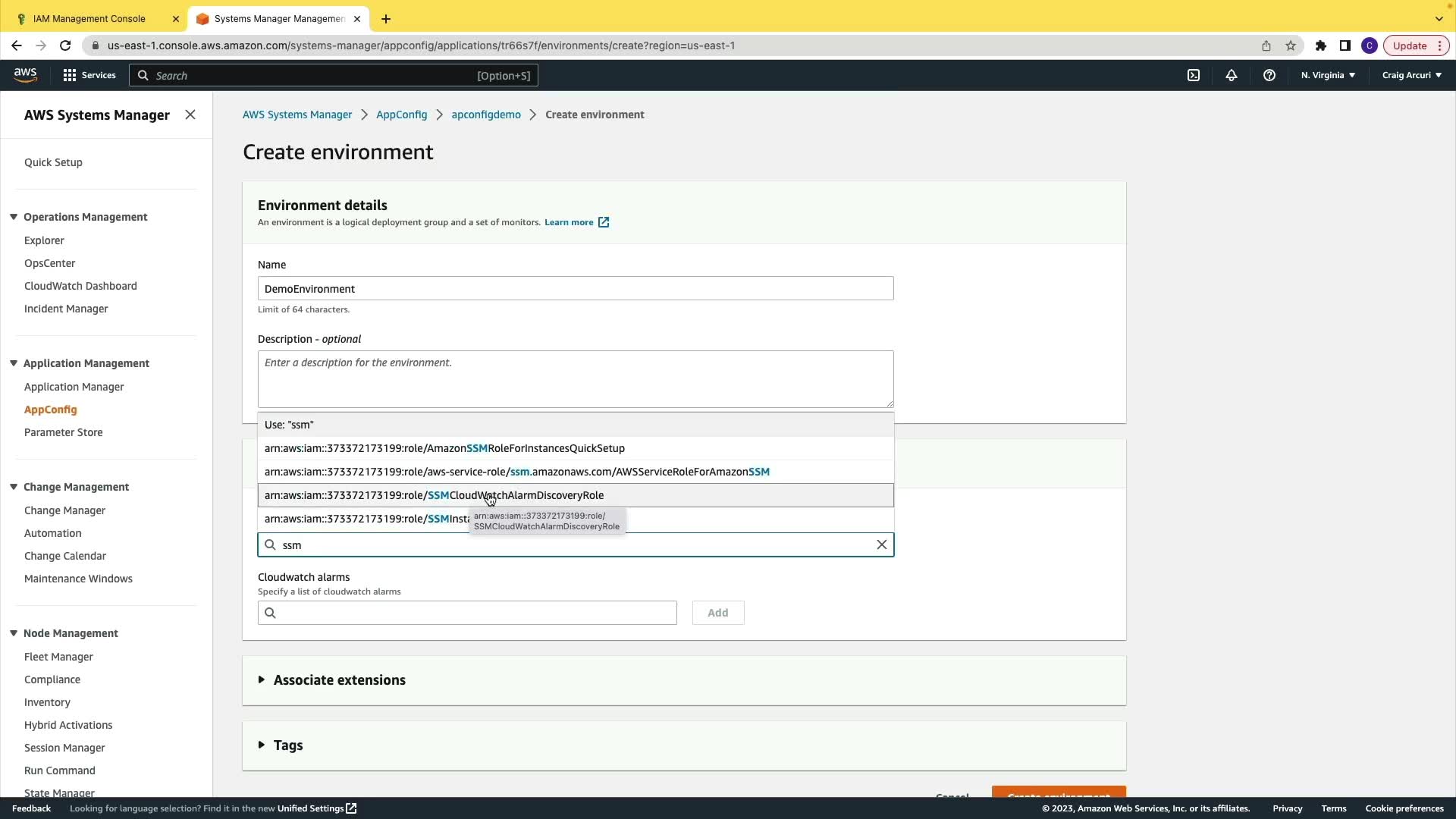Screen dimensions: 1456x819
Task: Open the N. Virginia region dropdown
Action: [x=1328, y=75]
